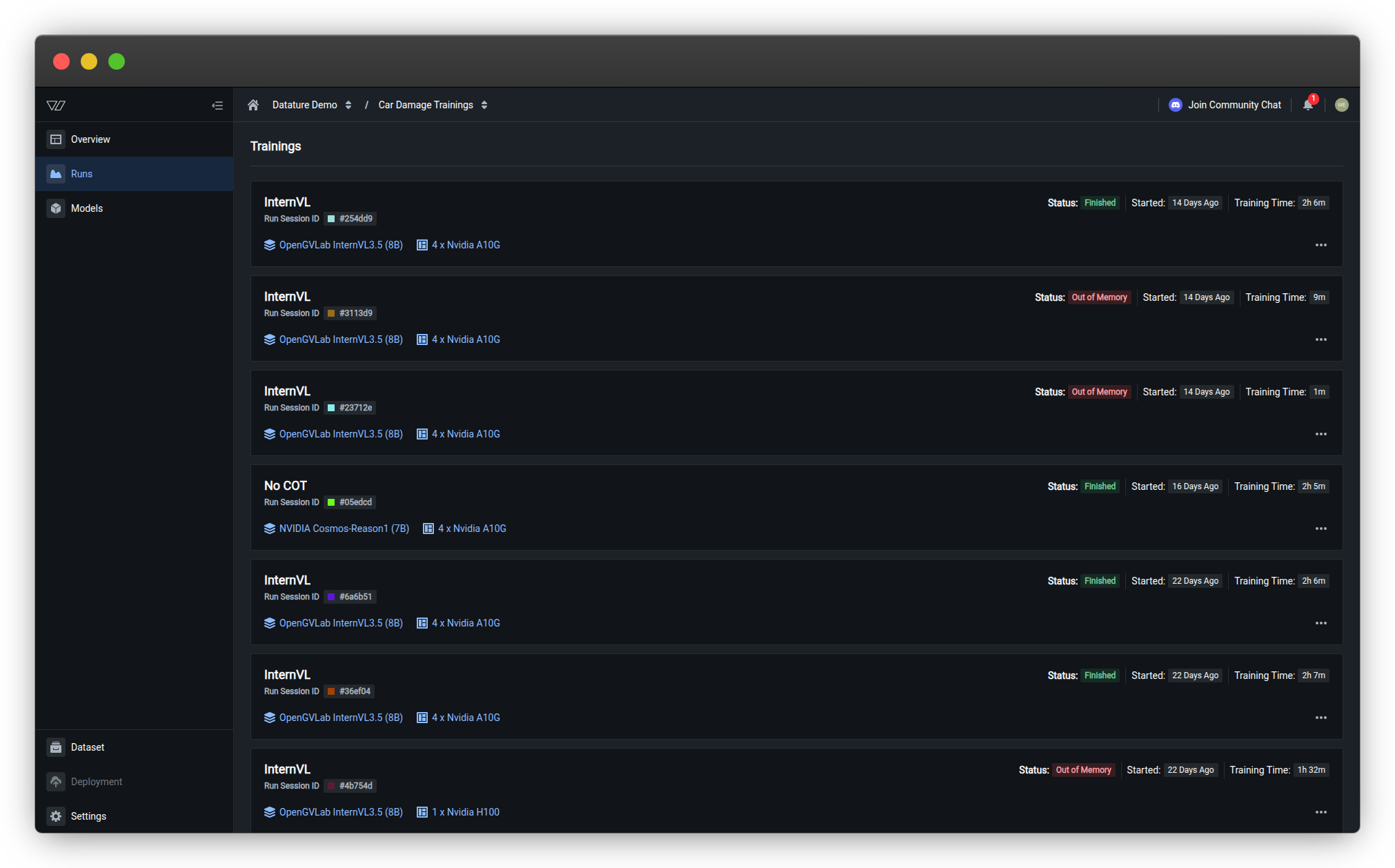Click the Out of Memory badge on run #3113d9
This screenshot has width=1395, height=868.
[1099, 297]
